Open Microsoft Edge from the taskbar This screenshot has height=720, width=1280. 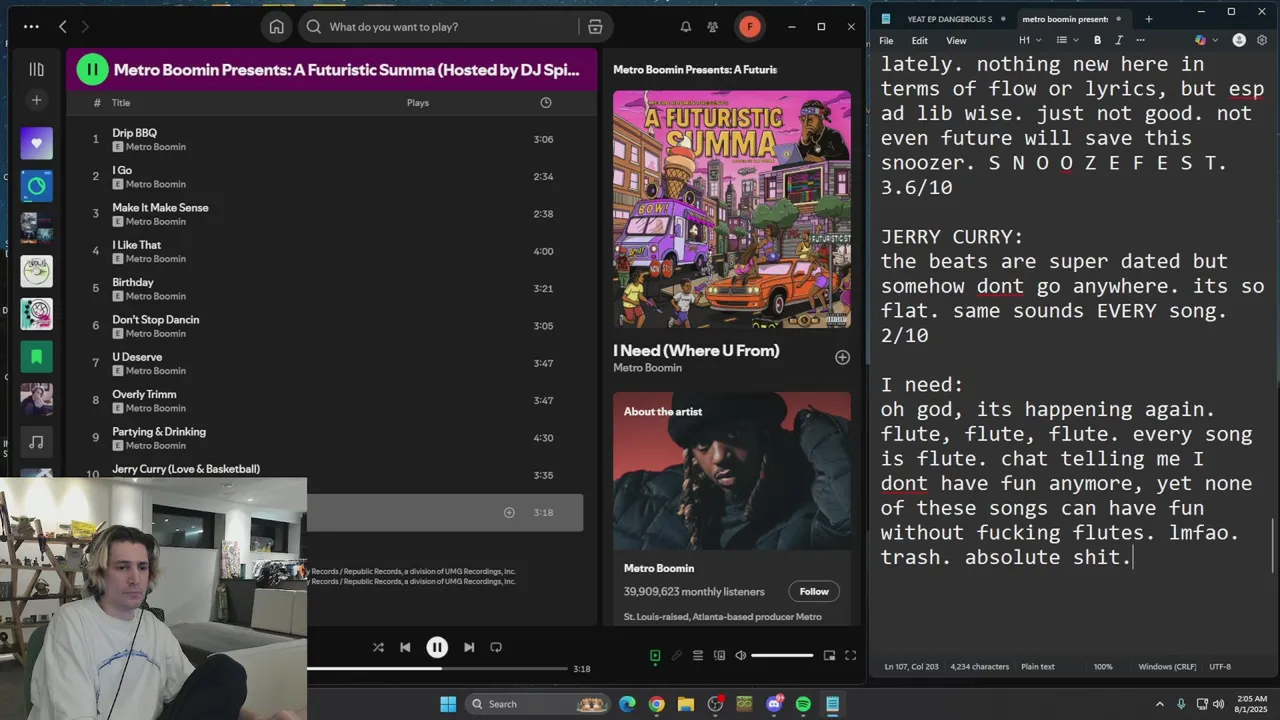[x=627, y=704]
